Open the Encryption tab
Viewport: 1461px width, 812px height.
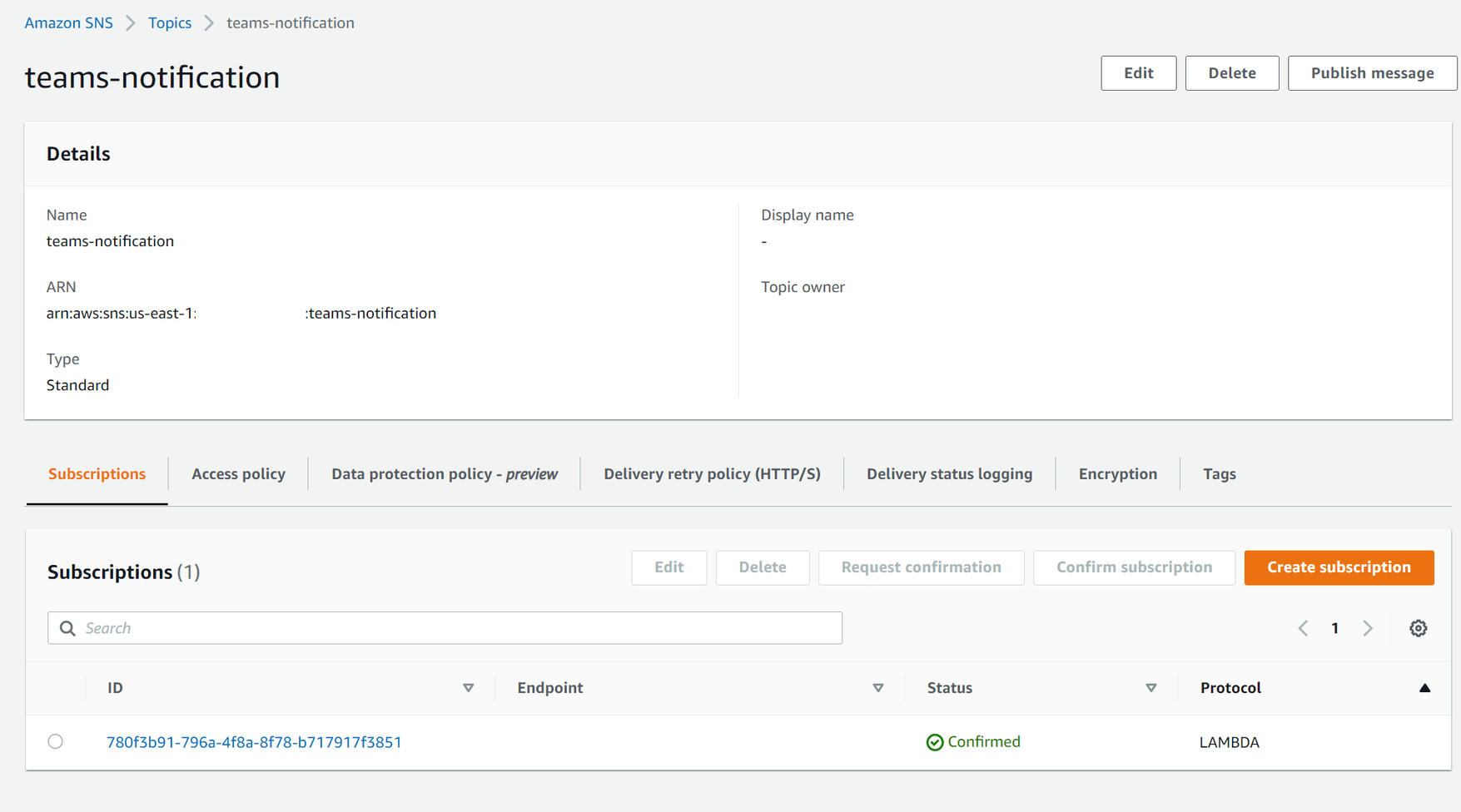[x=1117, y=473]
